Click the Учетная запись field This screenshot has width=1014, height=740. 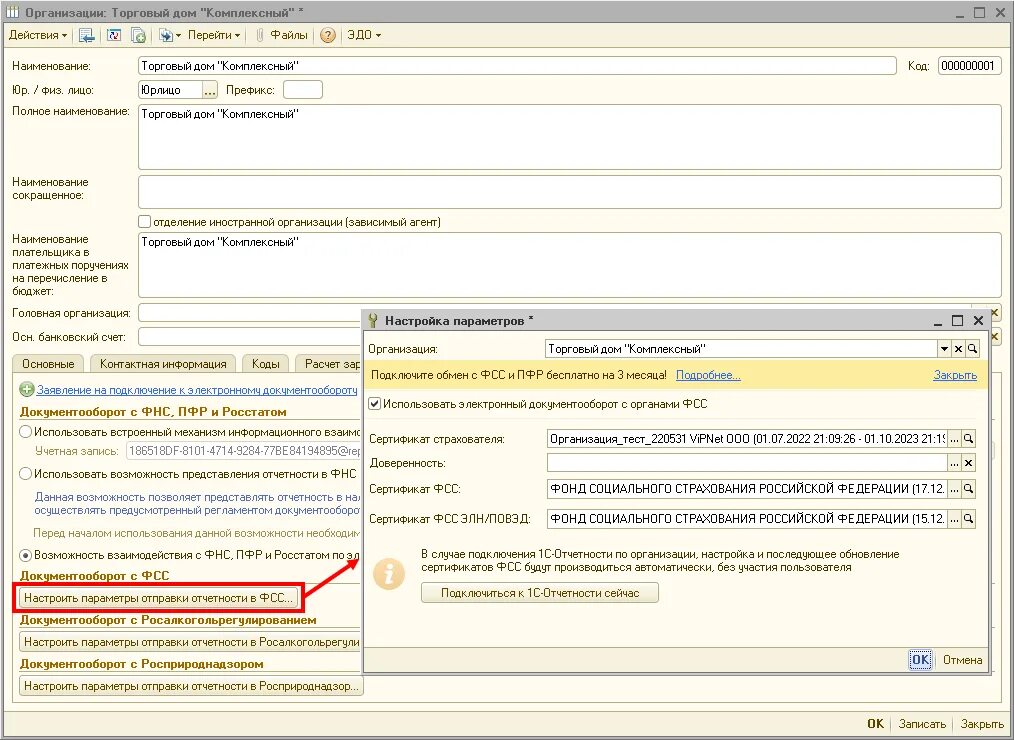[243, 451]
